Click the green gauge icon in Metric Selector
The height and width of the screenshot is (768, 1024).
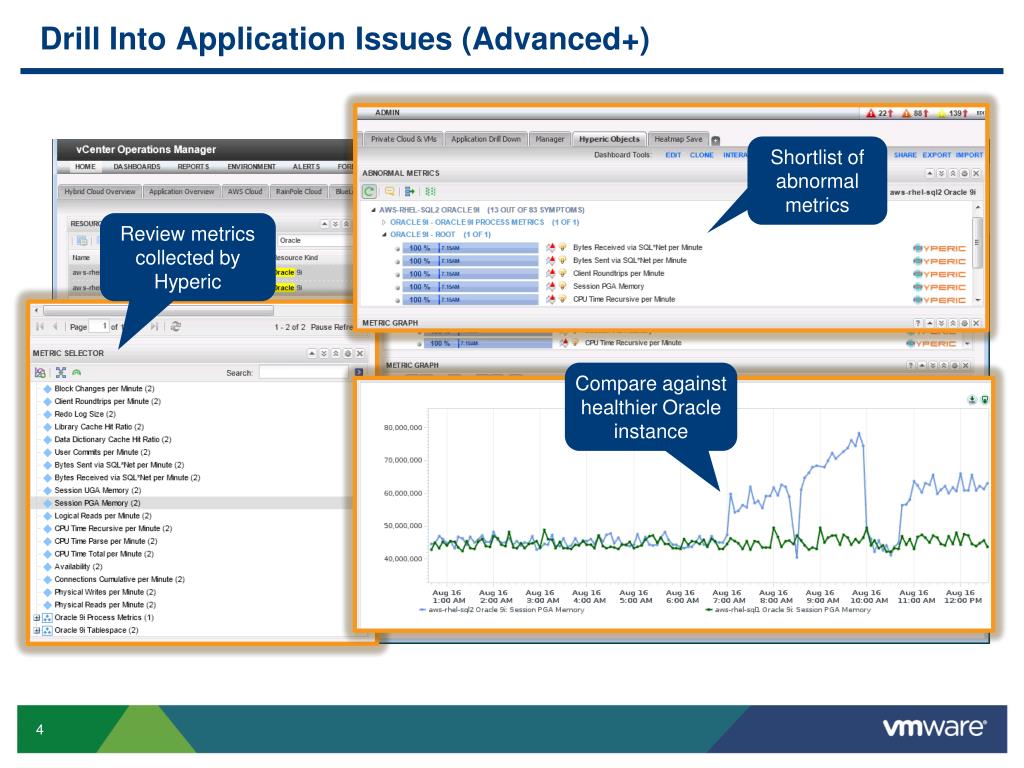[76, 373]
